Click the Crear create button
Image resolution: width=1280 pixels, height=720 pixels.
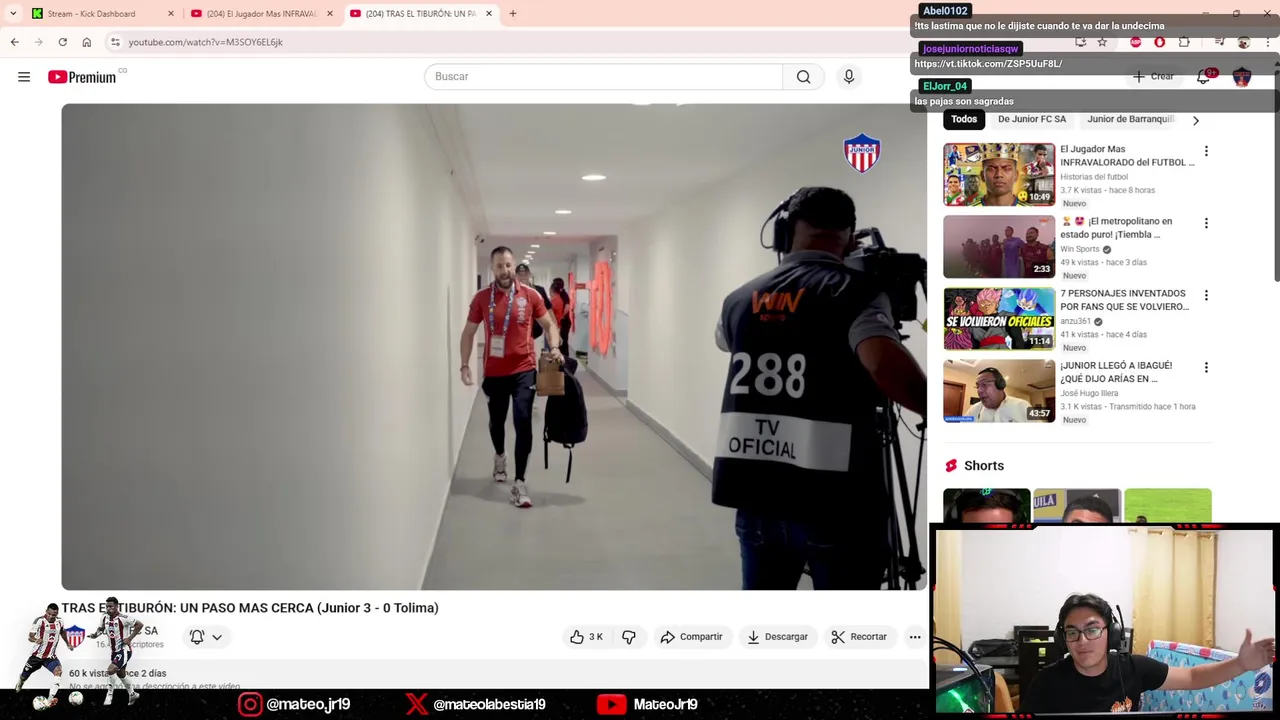[1153, 77]
